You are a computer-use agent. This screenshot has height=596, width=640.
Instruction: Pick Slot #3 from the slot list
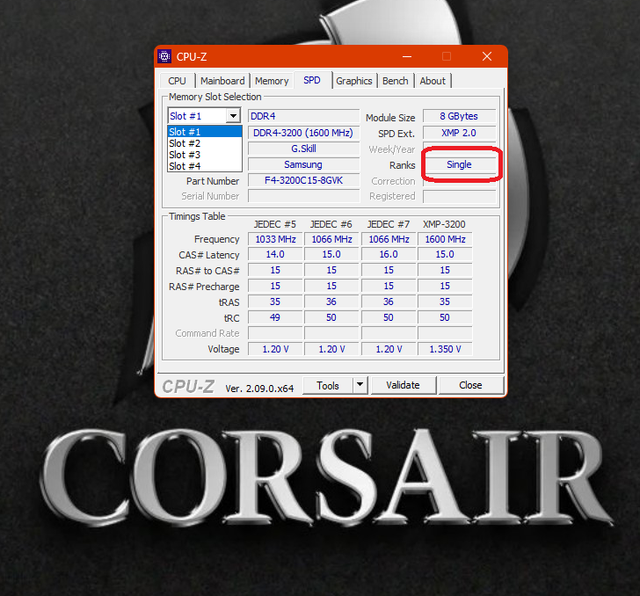click(x=205, y=155)
